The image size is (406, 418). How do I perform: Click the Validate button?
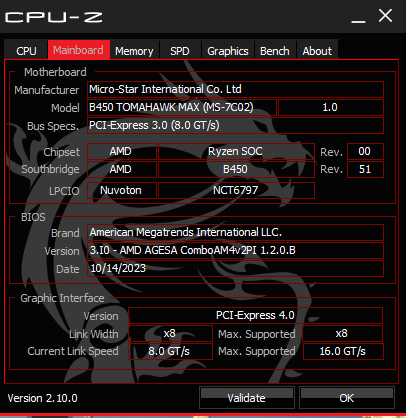pyautogui.click(x=247, y=398)
